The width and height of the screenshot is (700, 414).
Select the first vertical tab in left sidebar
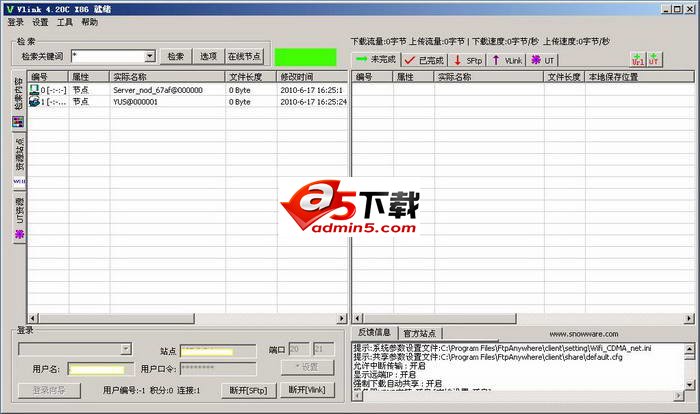click(x=19, y=99)
